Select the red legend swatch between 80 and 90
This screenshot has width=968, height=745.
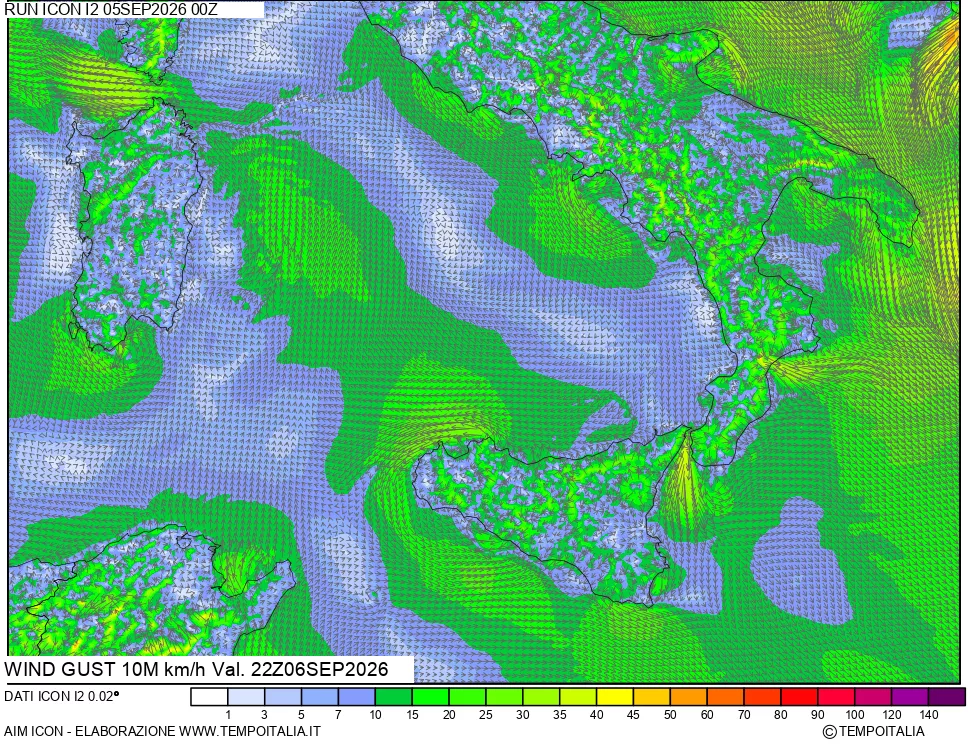pos(799,697)
